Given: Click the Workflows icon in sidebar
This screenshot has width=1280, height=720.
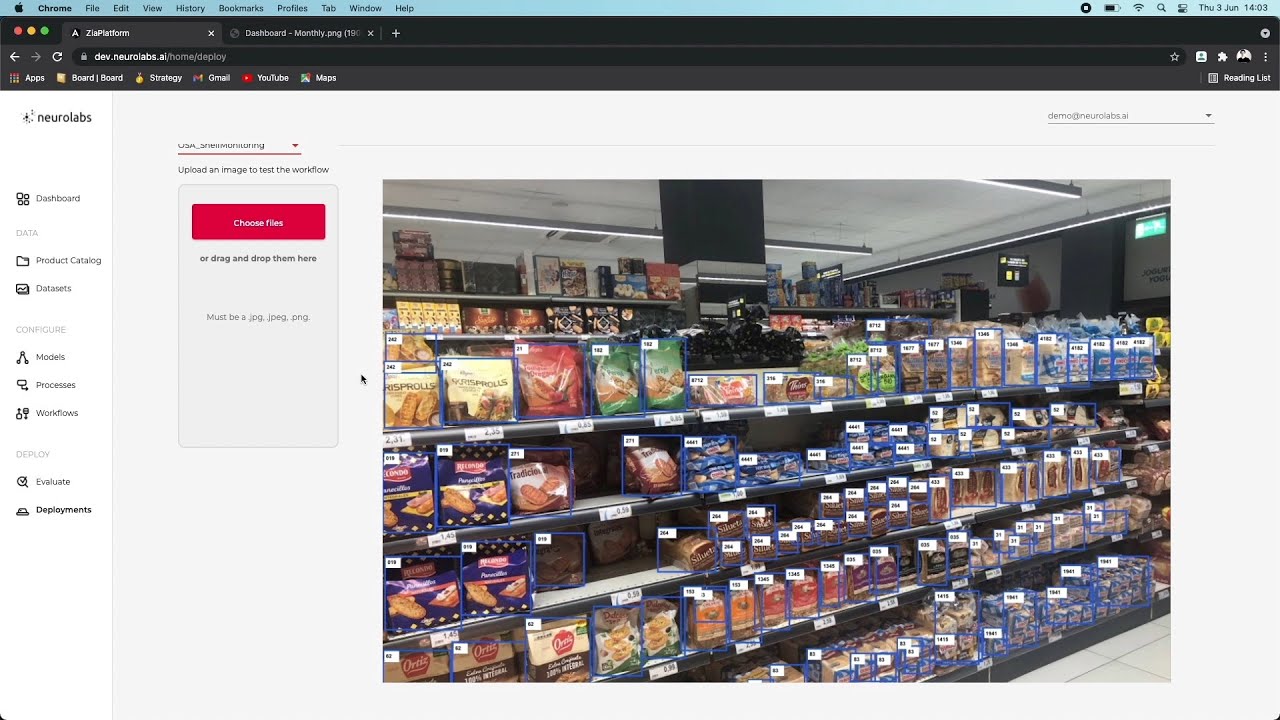Looking at the screenshot, I should click(x=23, y=413).
